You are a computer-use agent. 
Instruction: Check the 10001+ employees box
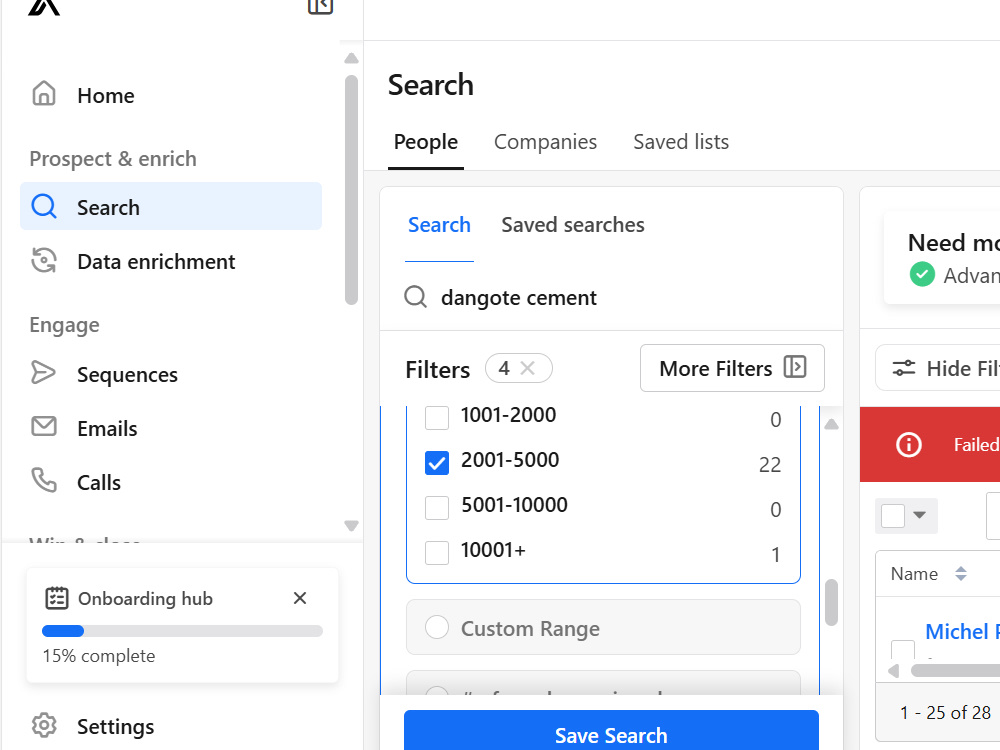coord(437,553)
